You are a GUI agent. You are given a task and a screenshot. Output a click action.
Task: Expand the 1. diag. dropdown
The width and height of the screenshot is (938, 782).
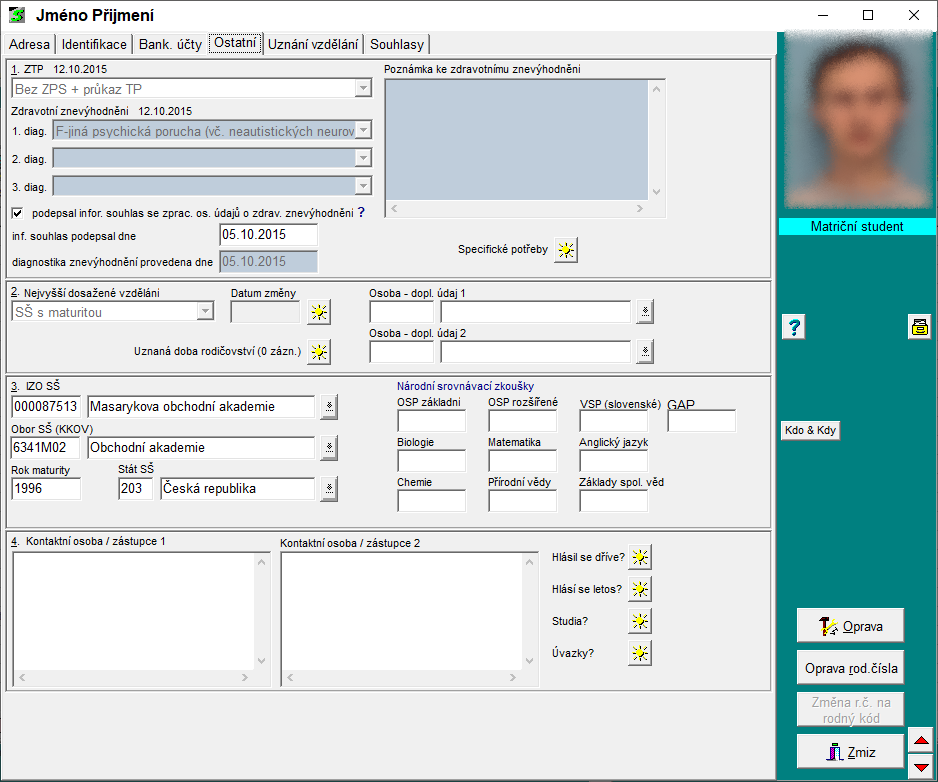[x=363, y=130]
